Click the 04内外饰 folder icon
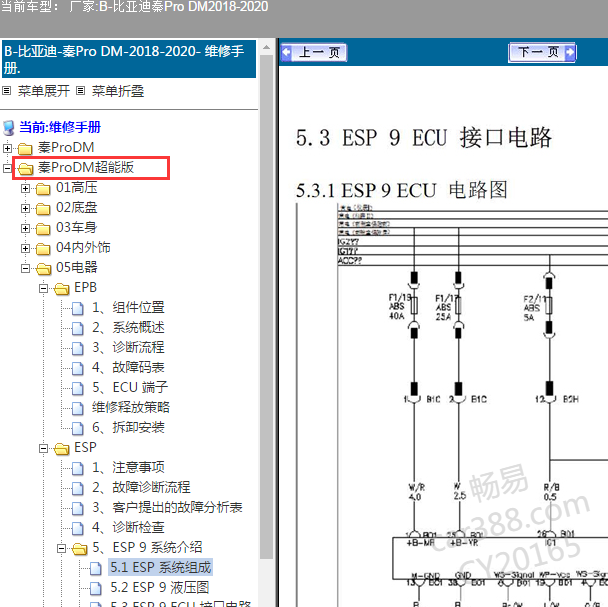 pyautogui.click(x=43, y=249)
